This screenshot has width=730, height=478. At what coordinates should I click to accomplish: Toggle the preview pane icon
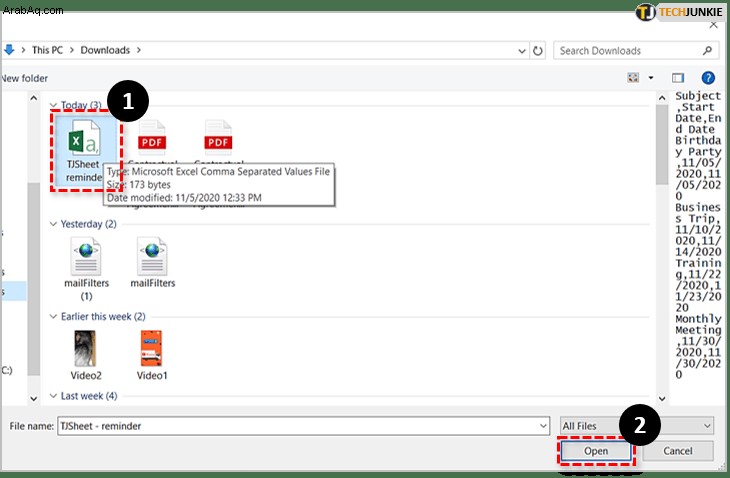(678, 78)
